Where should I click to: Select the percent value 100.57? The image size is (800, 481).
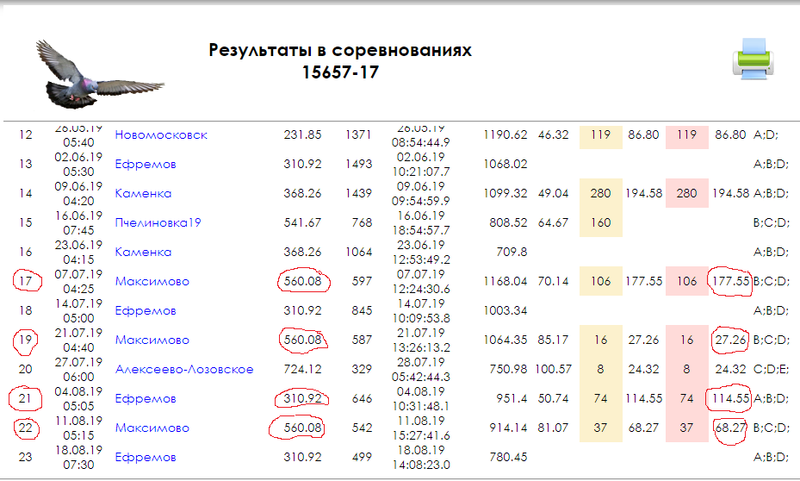point(553,369)
